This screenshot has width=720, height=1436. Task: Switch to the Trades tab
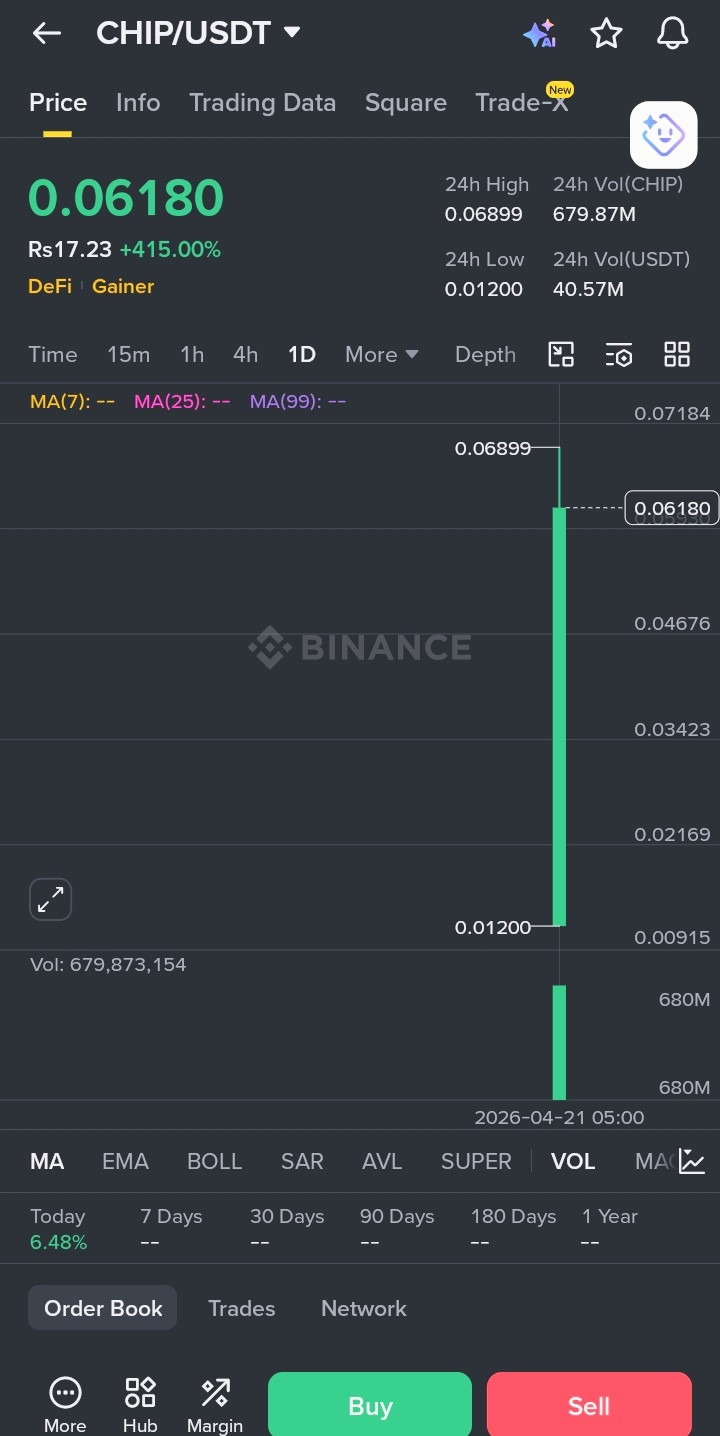pos(241,1308)
